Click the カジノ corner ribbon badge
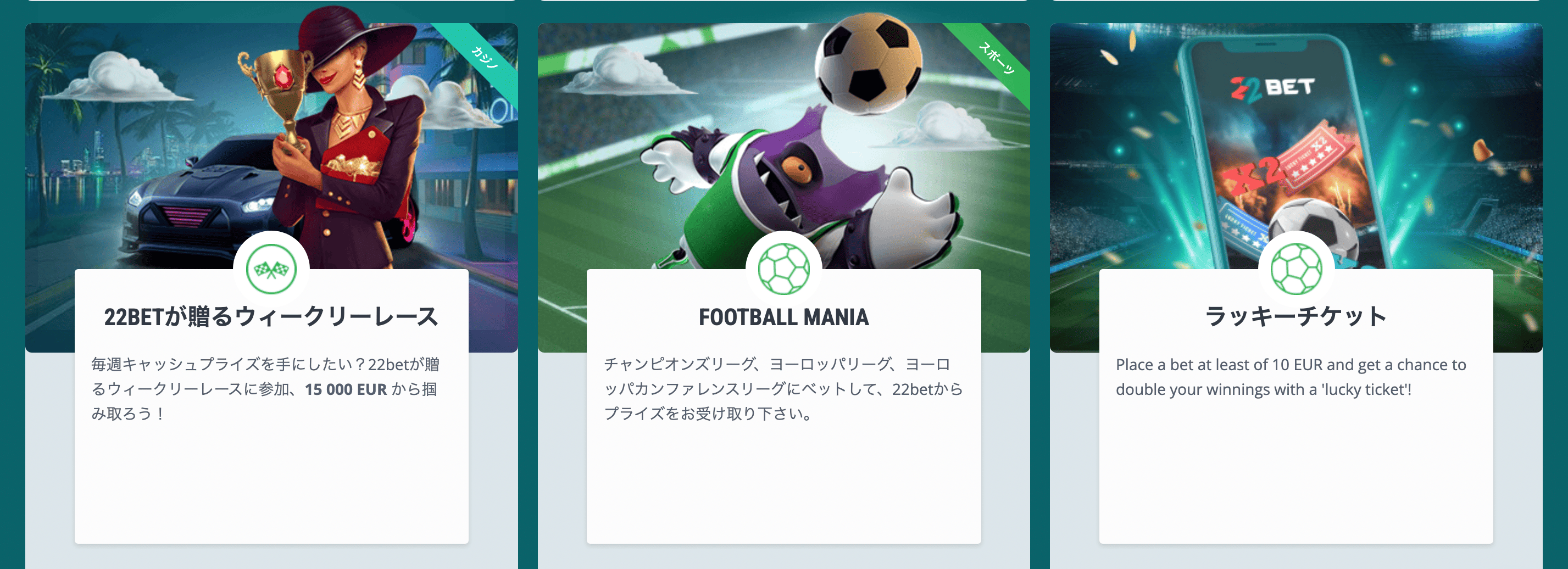 (x=484, y=57)
